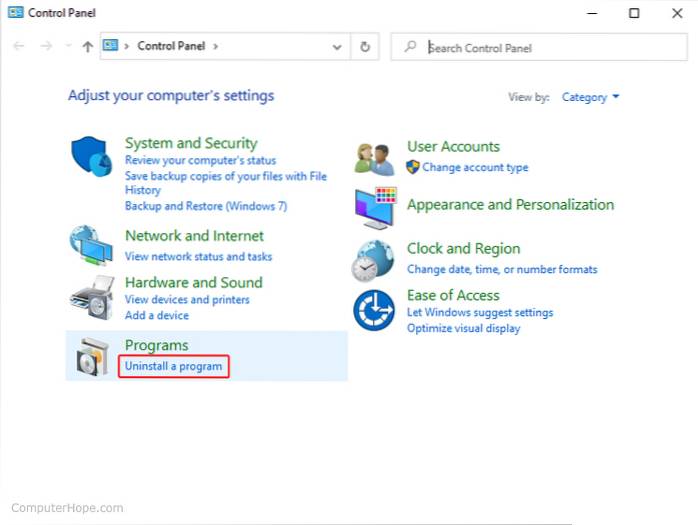Click the Appearance and Personalization monitor icon
The height and width of the screenshot is (525, 698).
(375, 207)
